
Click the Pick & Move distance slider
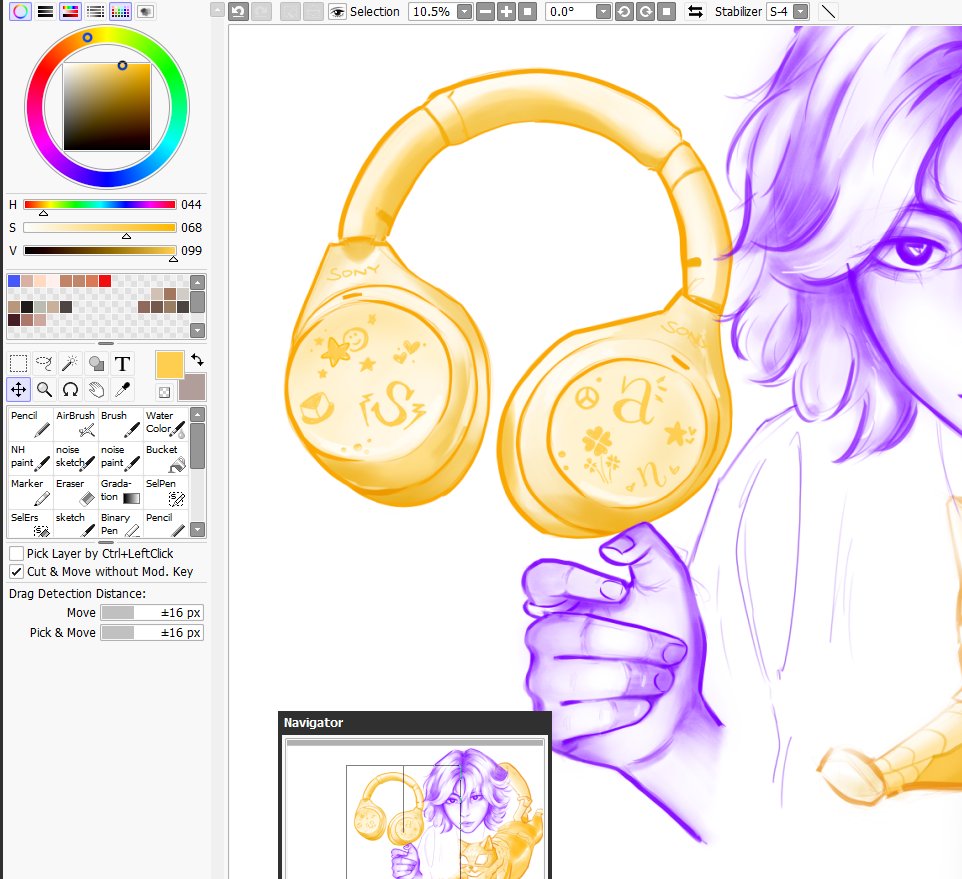click(152, 632)
